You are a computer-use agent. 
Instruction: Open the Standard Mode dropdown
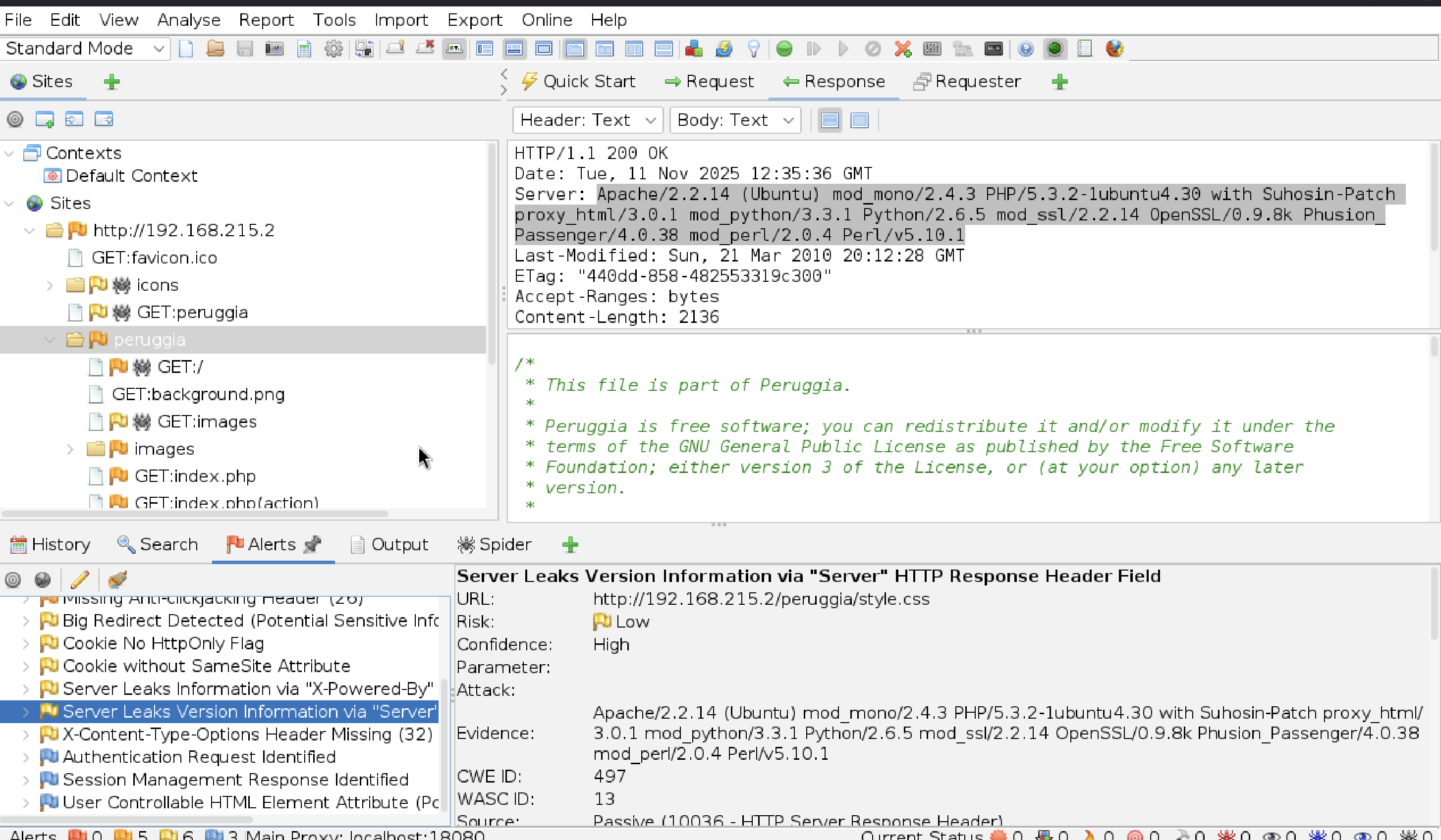click(x=85, y=49)
